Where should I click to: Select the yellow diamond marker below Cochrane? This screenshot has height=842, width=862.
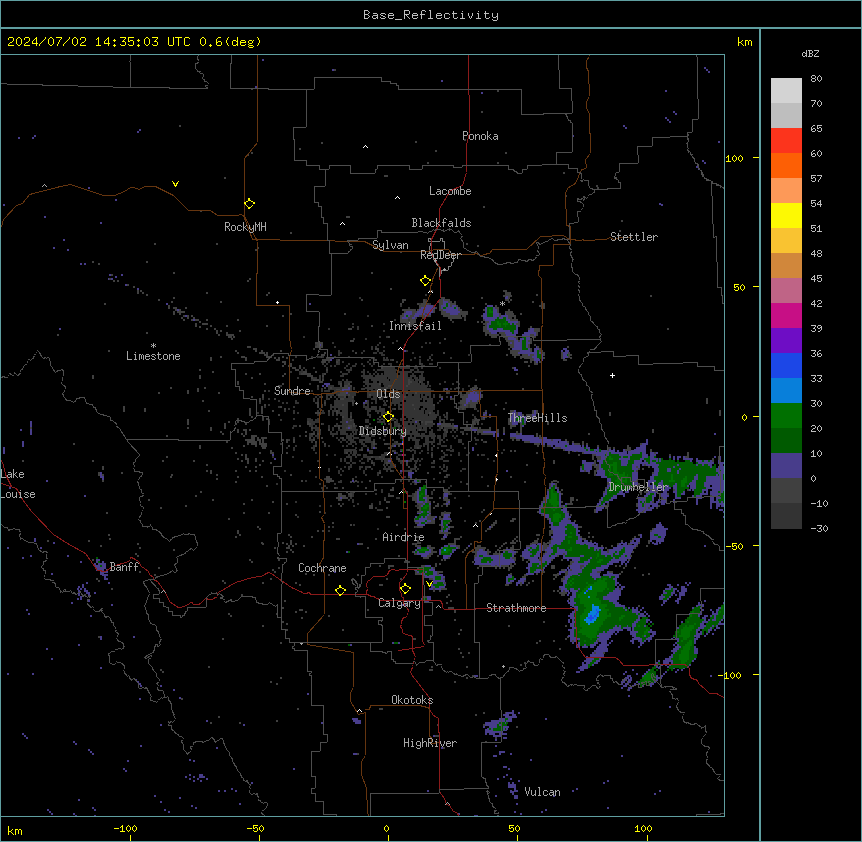pos(340,590)
